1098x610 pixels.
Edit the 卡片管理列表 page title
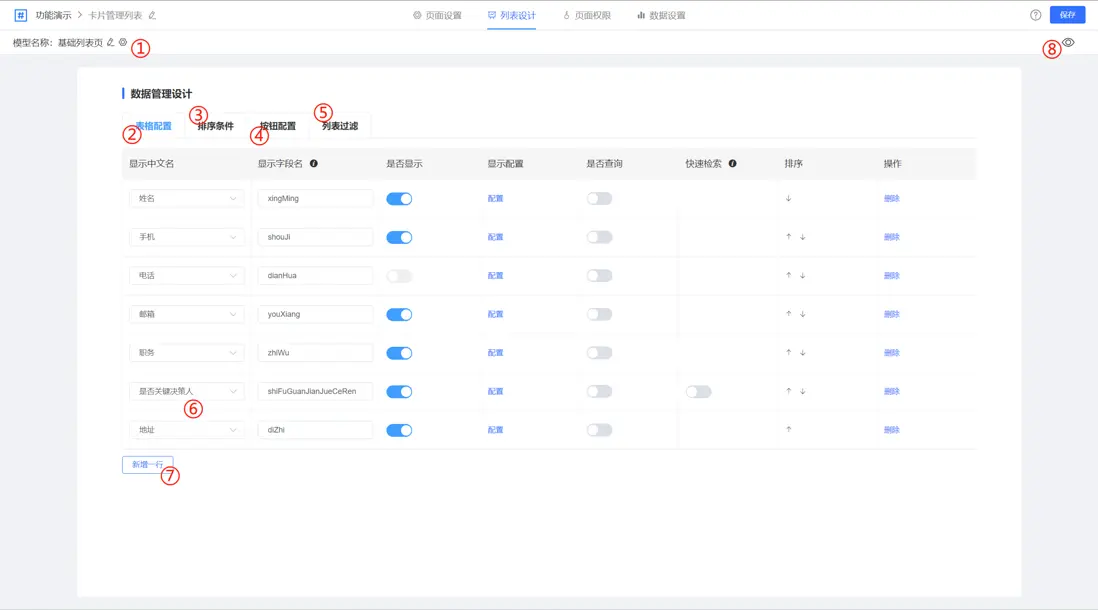click(152, 15)
